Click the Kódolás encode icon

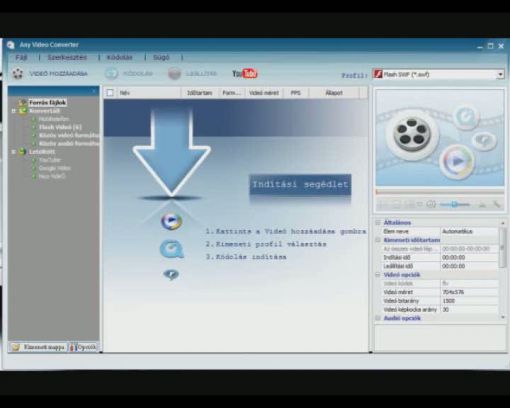111,74
